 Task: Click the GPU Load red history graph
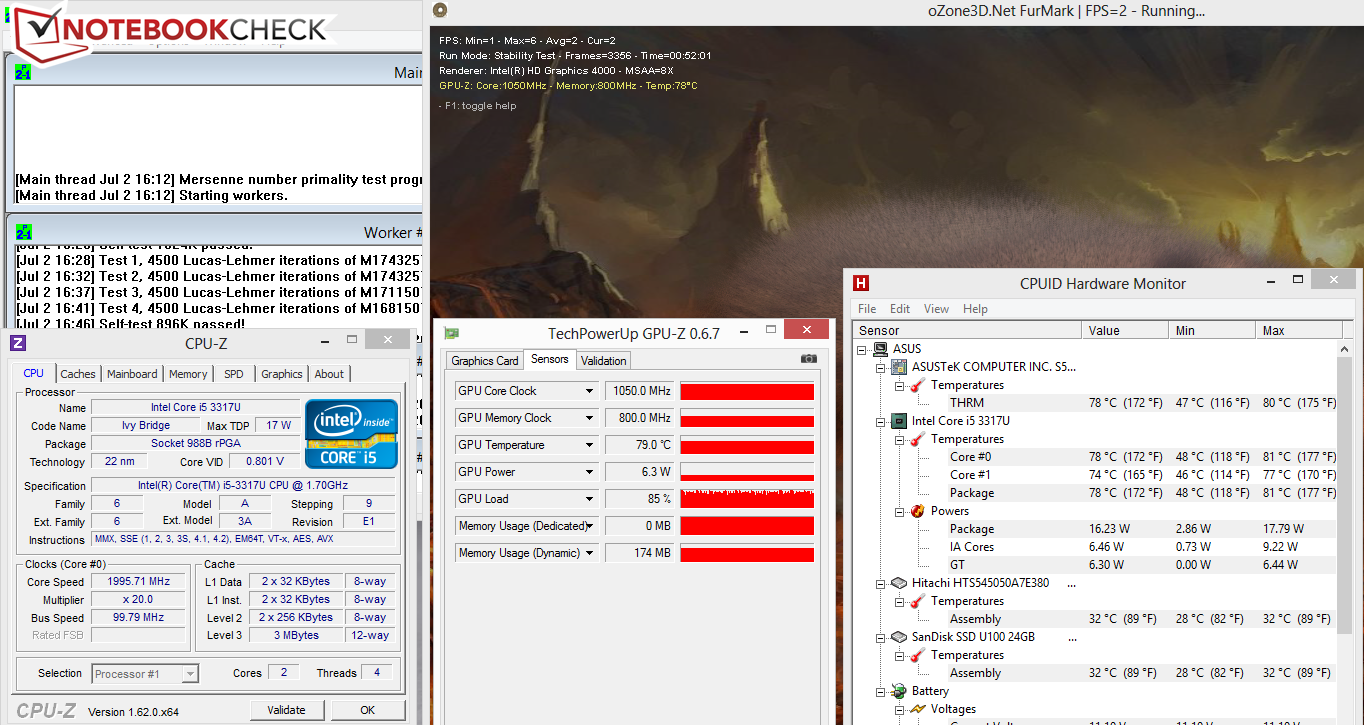pos(747,499)
